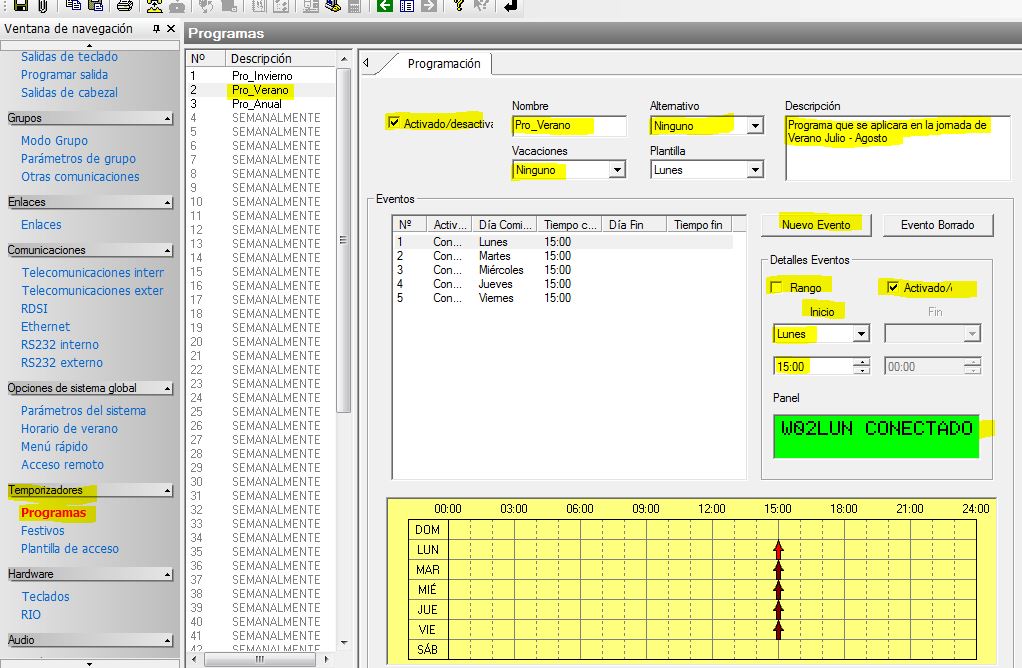Click the Tiempo fin column header
The height and width of the screenshot is (668, 1022).
coord(699,225)
